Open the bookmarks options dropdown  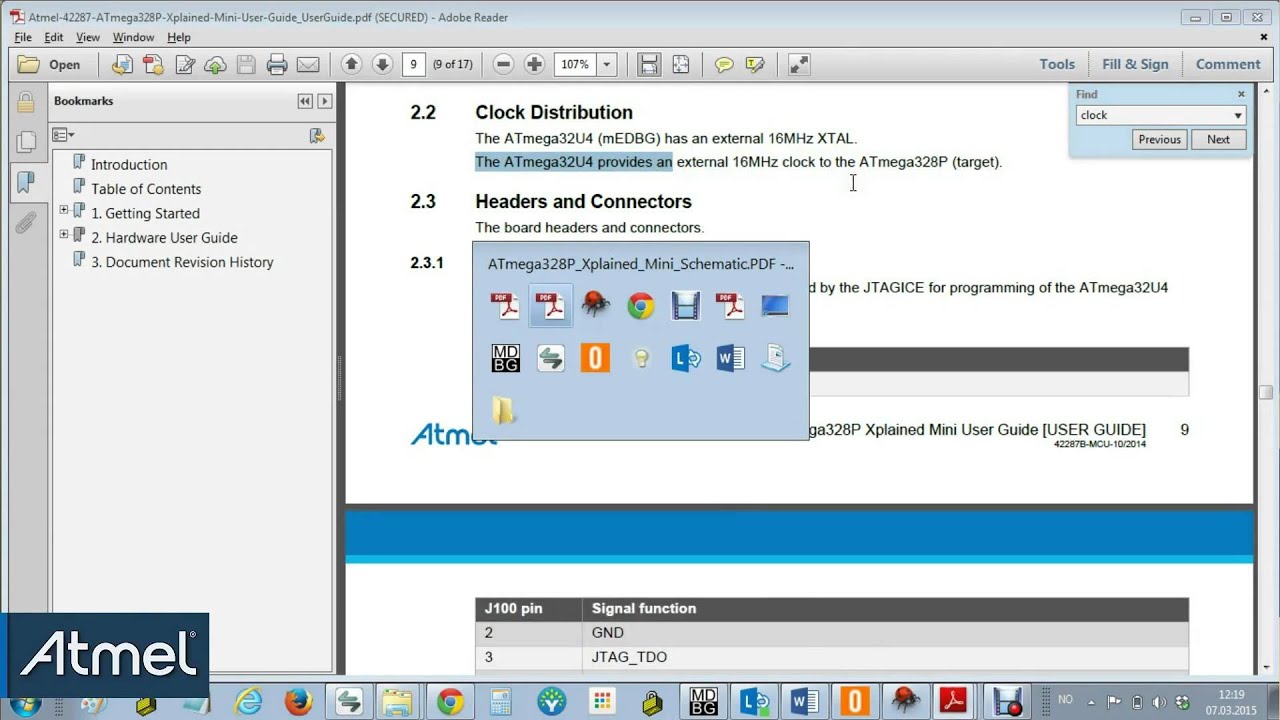point(63,135)
